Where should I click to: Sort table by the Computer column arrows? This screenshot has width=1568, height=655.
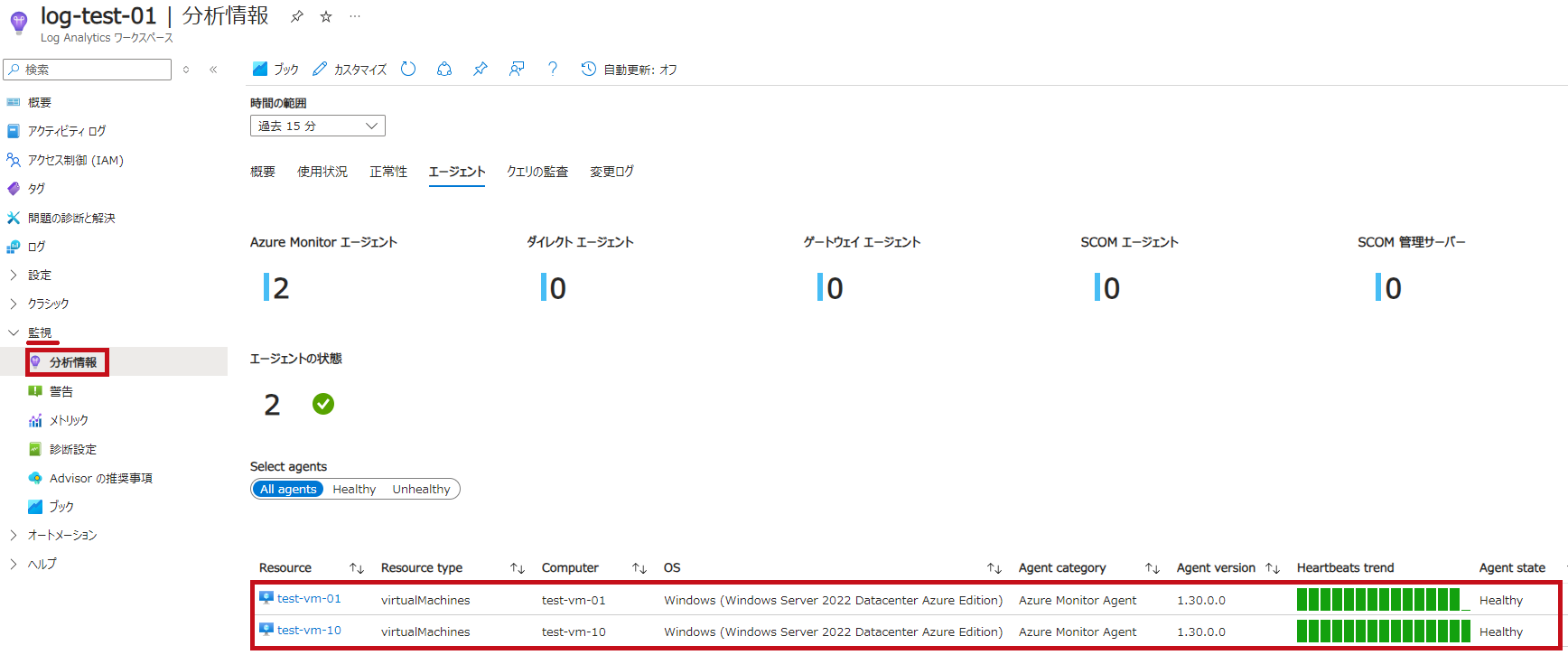pyautogui.click(x=639, y=568)
